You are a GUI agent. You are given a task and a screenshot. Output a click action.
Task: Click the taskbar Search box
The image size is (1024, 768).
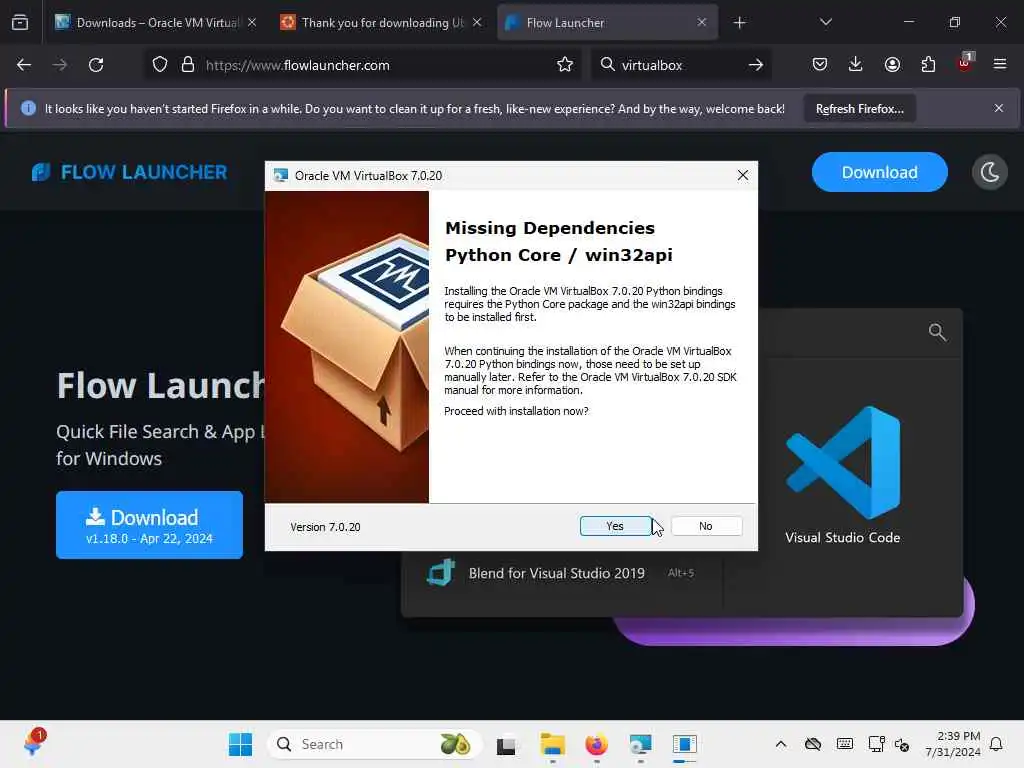click(374, 744)
